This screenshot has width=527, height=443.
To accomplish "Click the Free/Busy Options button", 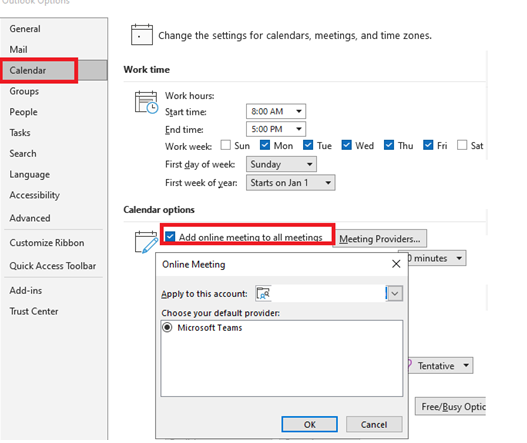I will click(x=450, y=407).
